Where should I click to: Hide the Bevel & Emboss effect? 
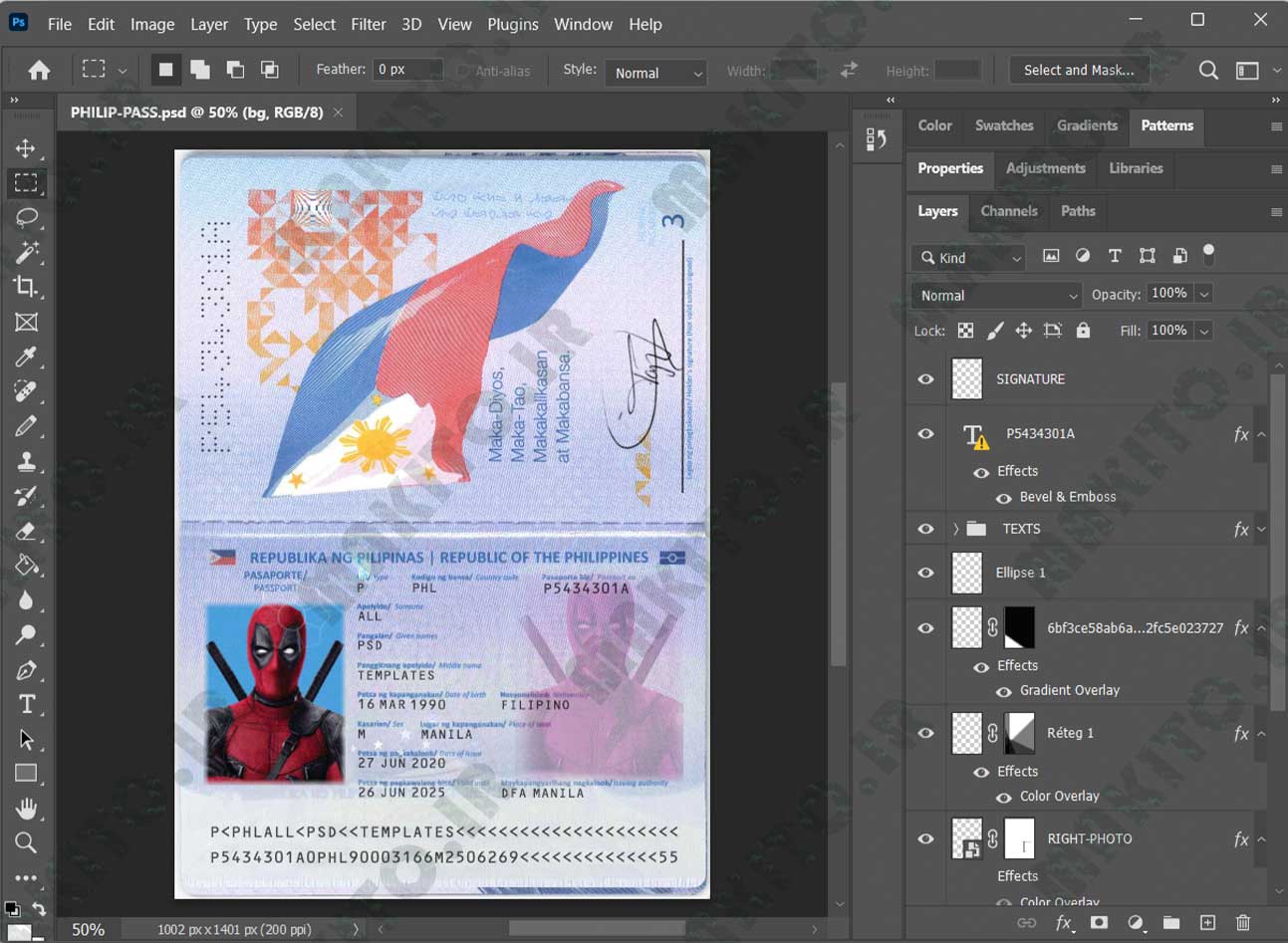coord(1003,497)
